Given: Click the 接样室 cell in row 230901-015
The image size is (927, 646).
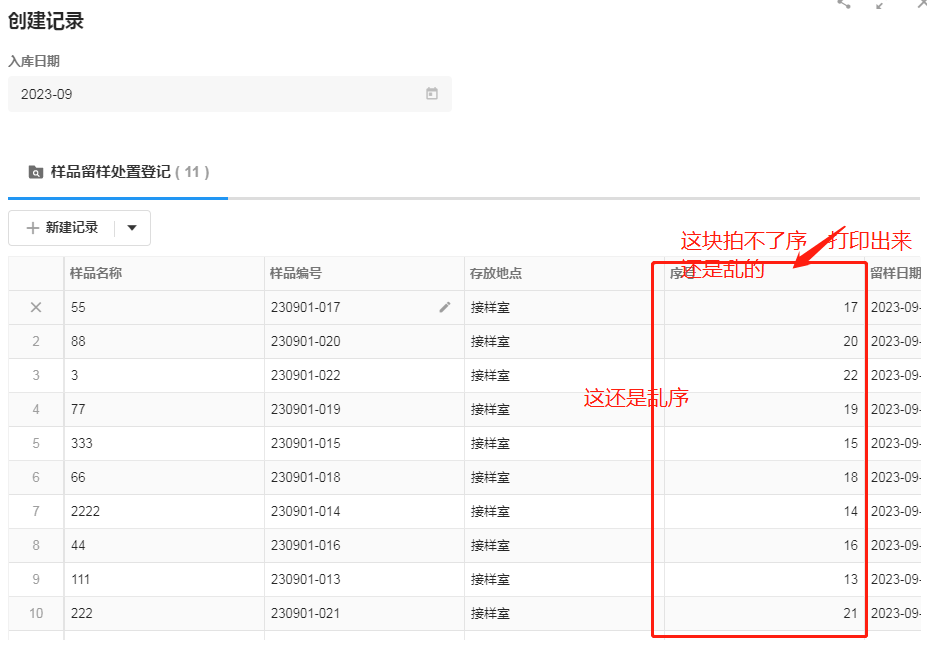Looking at the screenshot, I should (x=564, y=443).
